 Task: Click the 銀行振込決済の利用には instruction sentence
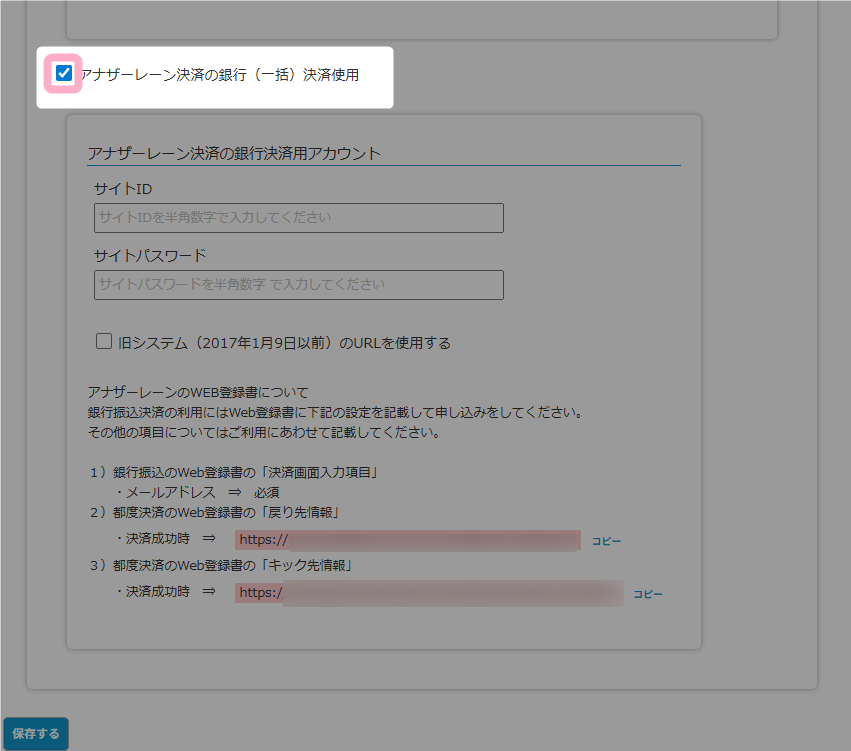click(x=334, y=412)
